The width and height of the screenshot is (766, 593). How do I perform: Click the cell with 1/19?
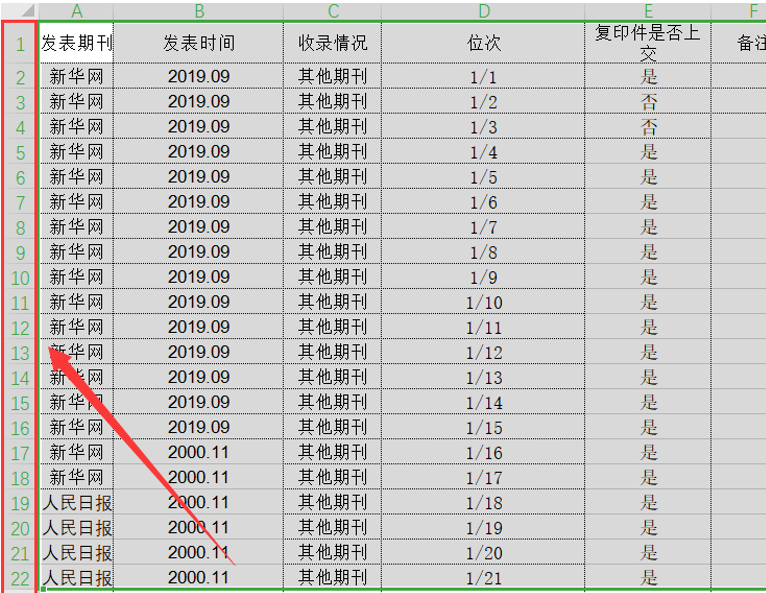[483, 528]
